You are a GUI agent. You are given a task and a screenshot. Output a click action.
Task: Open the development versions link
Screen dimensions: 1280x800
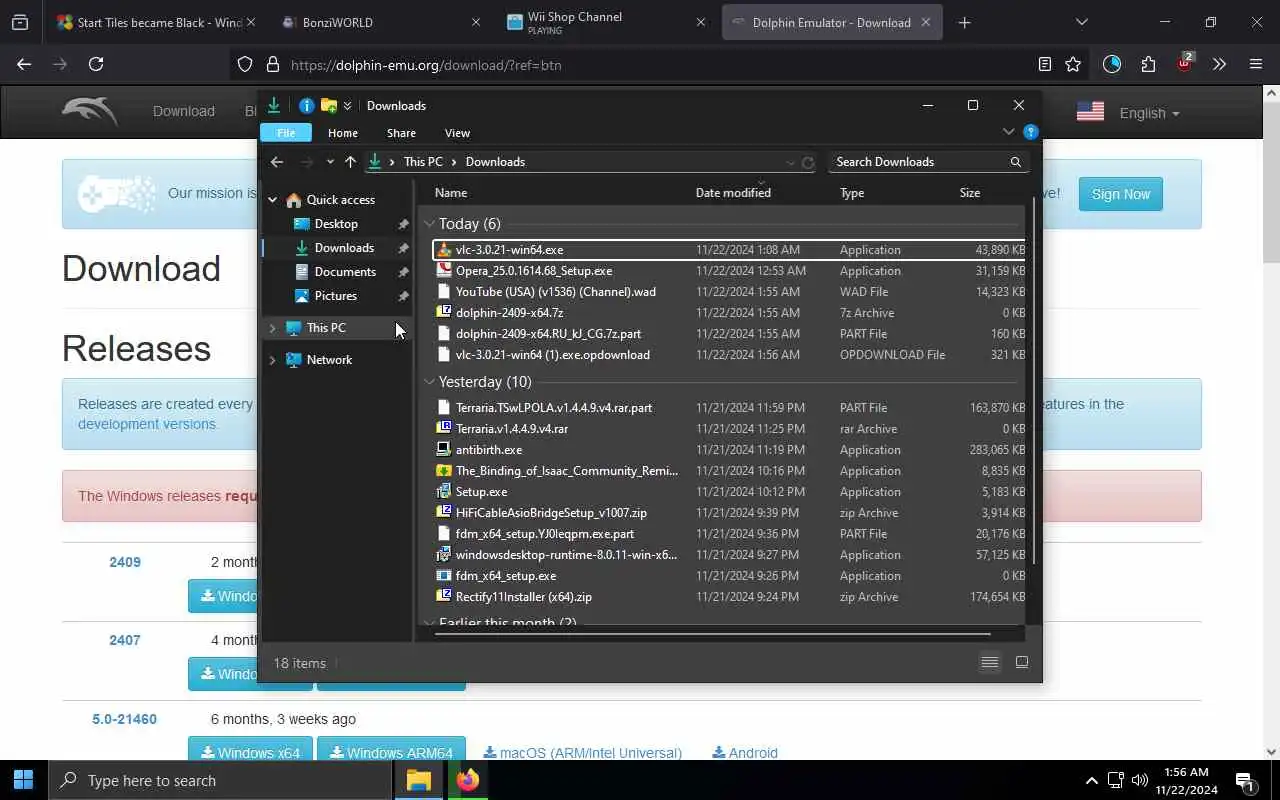coord(147,424)
